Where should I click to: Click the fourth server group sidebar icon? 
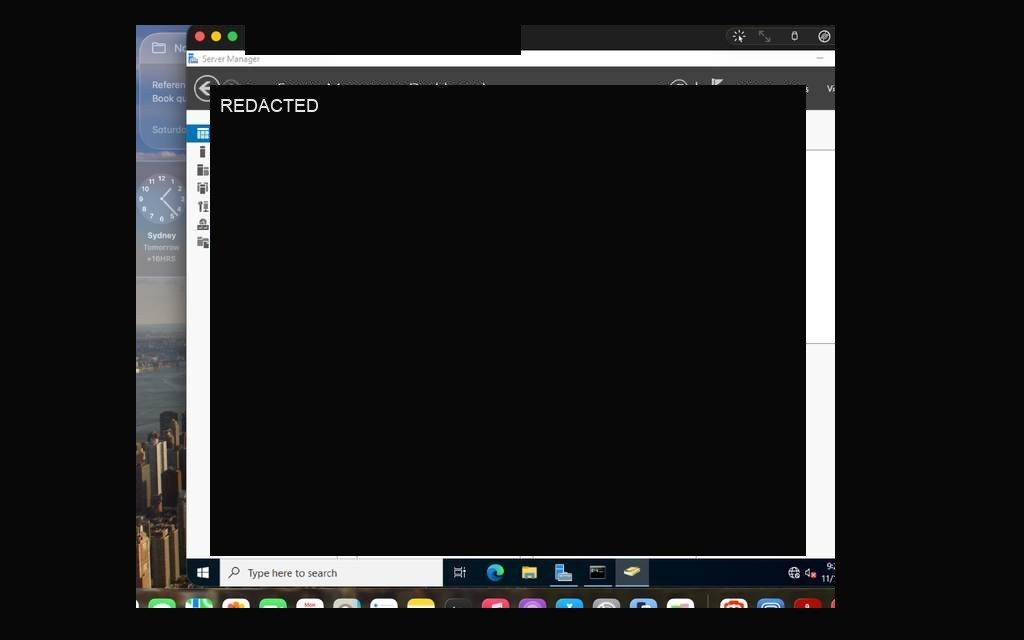pos(202,188)
